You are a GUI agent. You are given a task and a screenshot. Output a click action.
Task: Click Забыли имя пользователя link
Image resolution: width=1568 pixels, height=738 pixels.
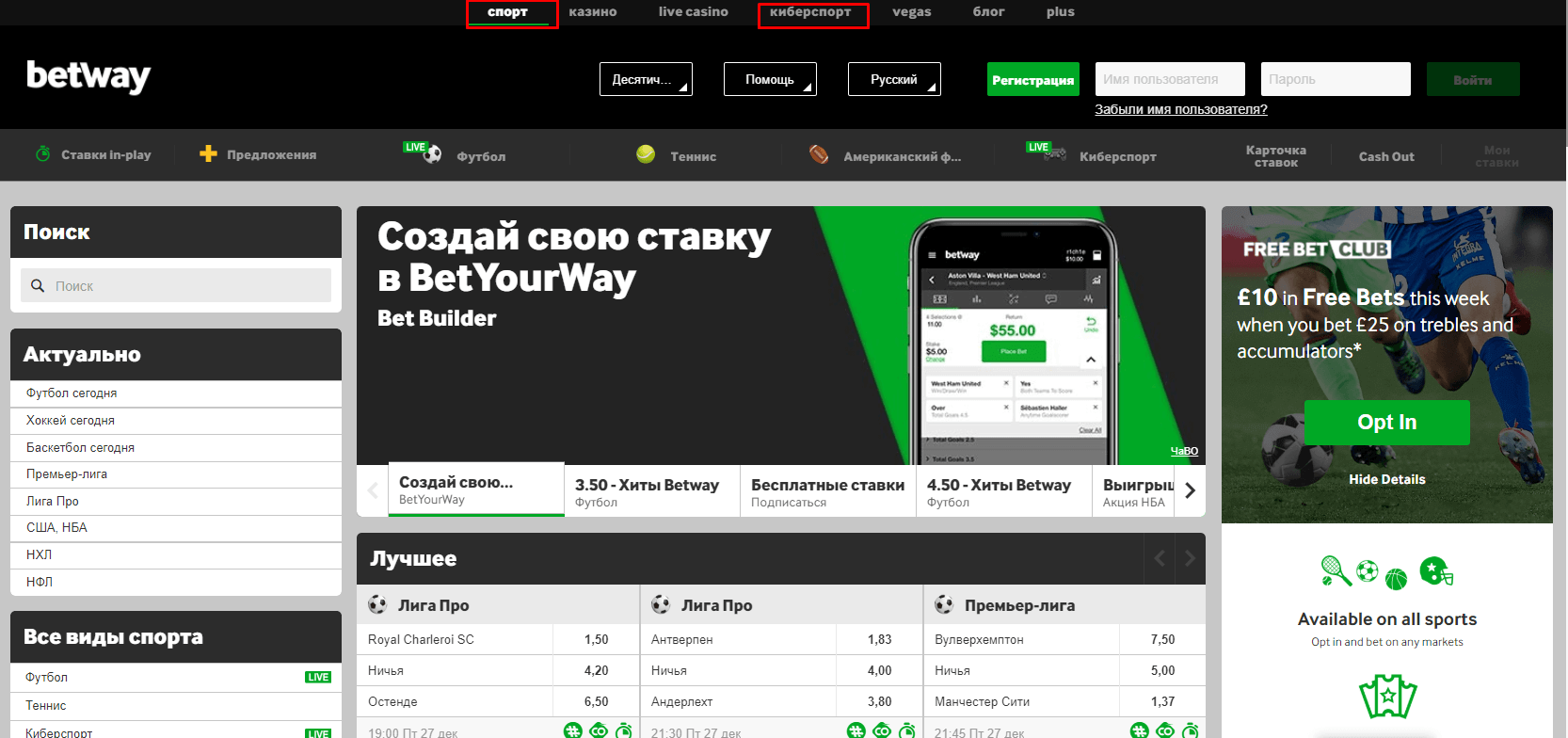pos(1181,109)
